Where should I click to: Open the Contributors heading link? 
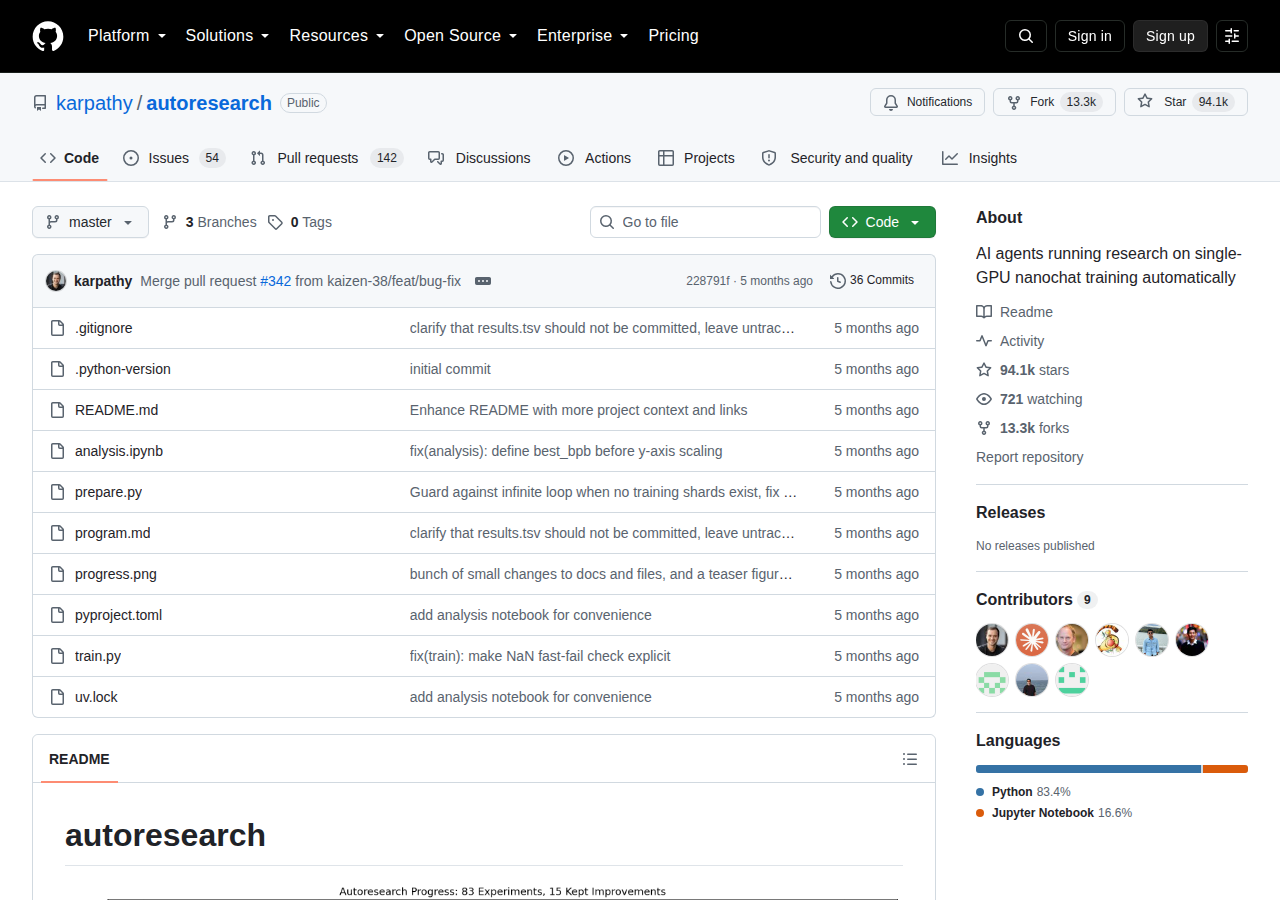[x=1036, y=599]
